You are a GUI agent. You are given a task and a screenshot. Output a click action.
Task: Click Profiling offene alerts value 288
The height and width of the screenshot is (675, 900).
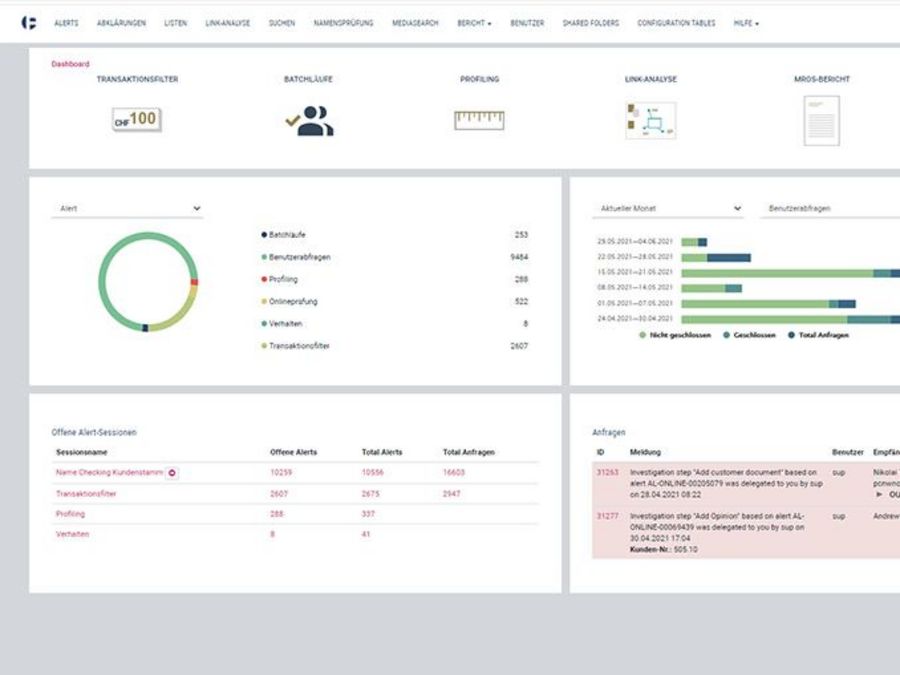pyautogui.click(x=277, y=514)
